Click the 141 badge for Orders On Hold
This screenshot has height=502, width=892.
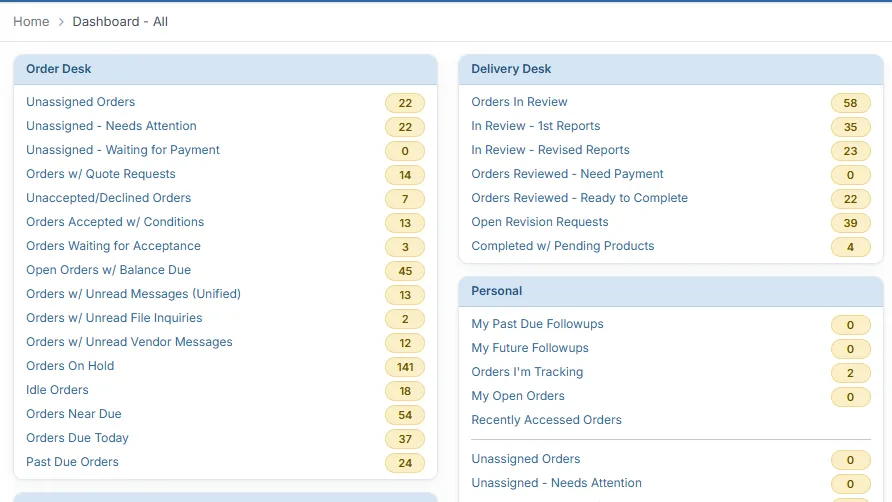405,367
